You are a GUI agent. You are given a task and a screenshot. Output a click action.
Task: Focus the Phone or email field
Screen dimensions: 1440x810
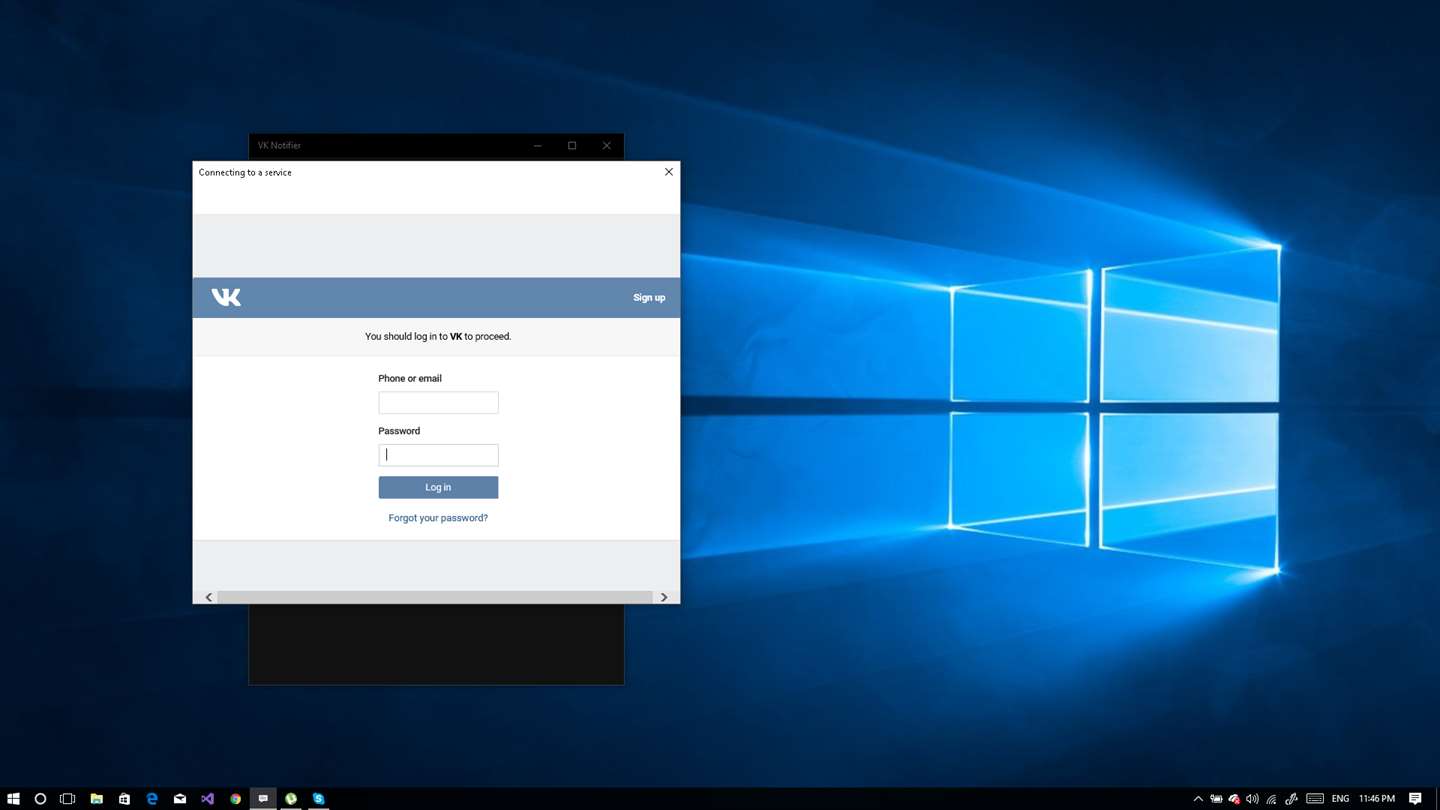(438, 403)
